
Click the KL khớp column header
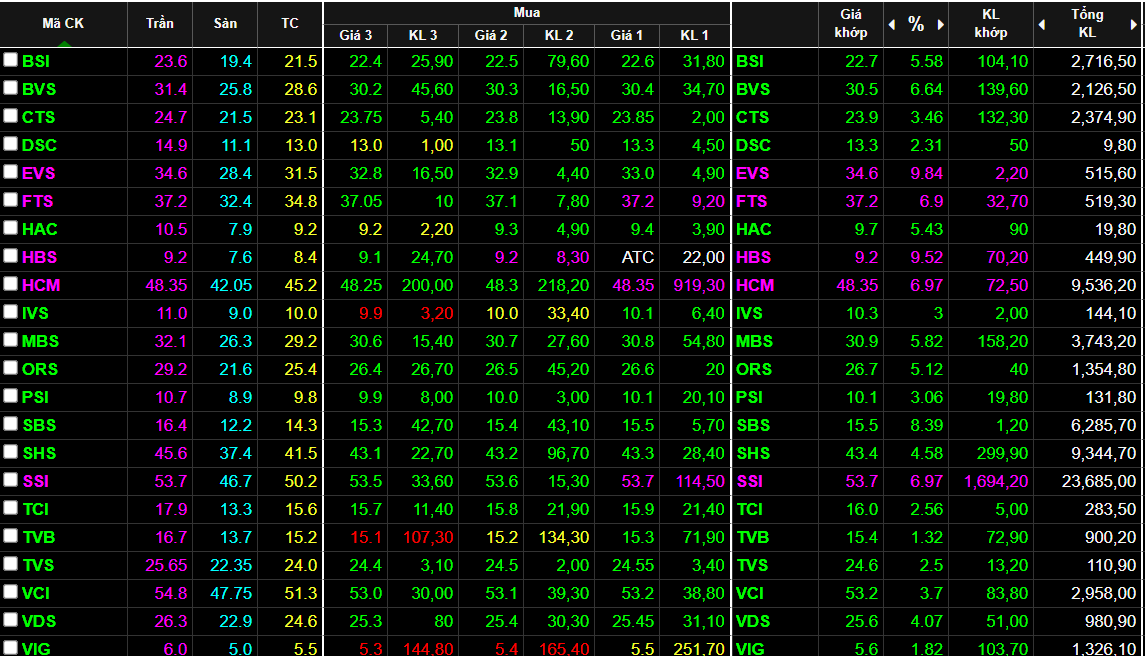[x=990, y=23]
